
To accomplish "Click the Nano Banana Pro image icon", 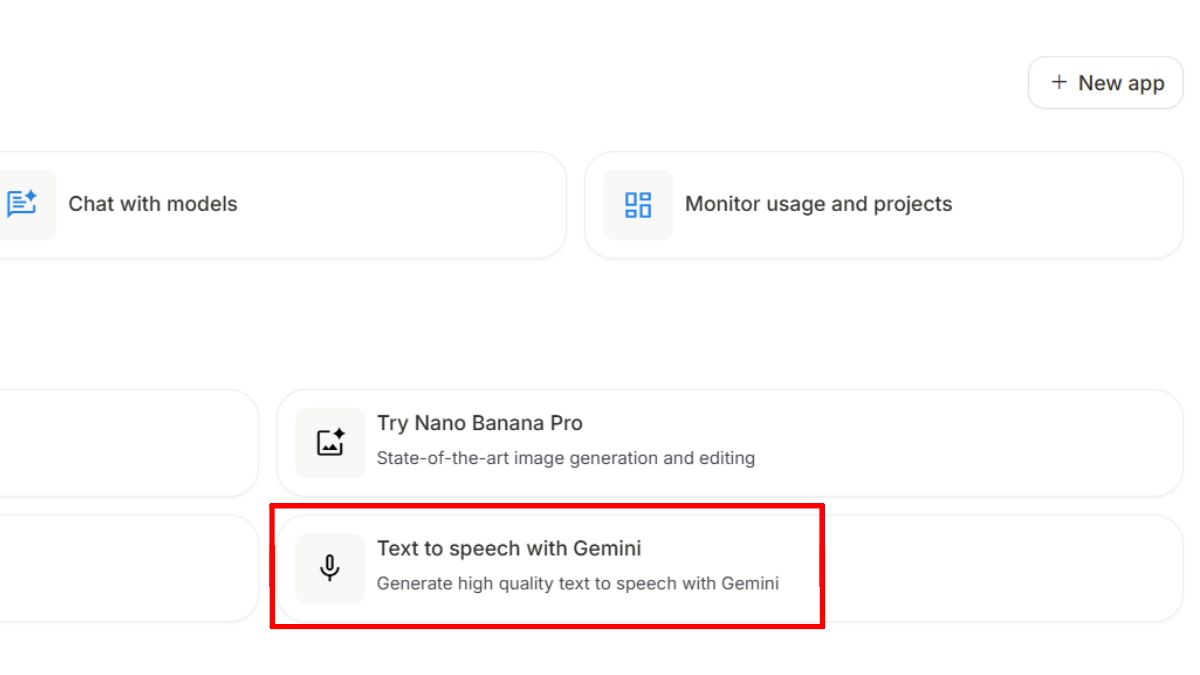I will click(x=330, y=442).
